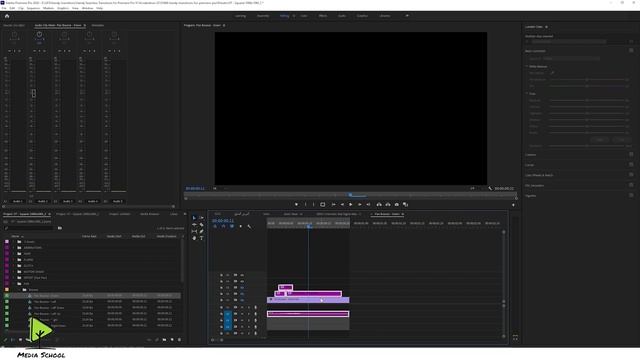This screenshot has height=360, width=640.
Task: Toggle the HSL Secondary checkbox
Action: (x=631, y=185)
